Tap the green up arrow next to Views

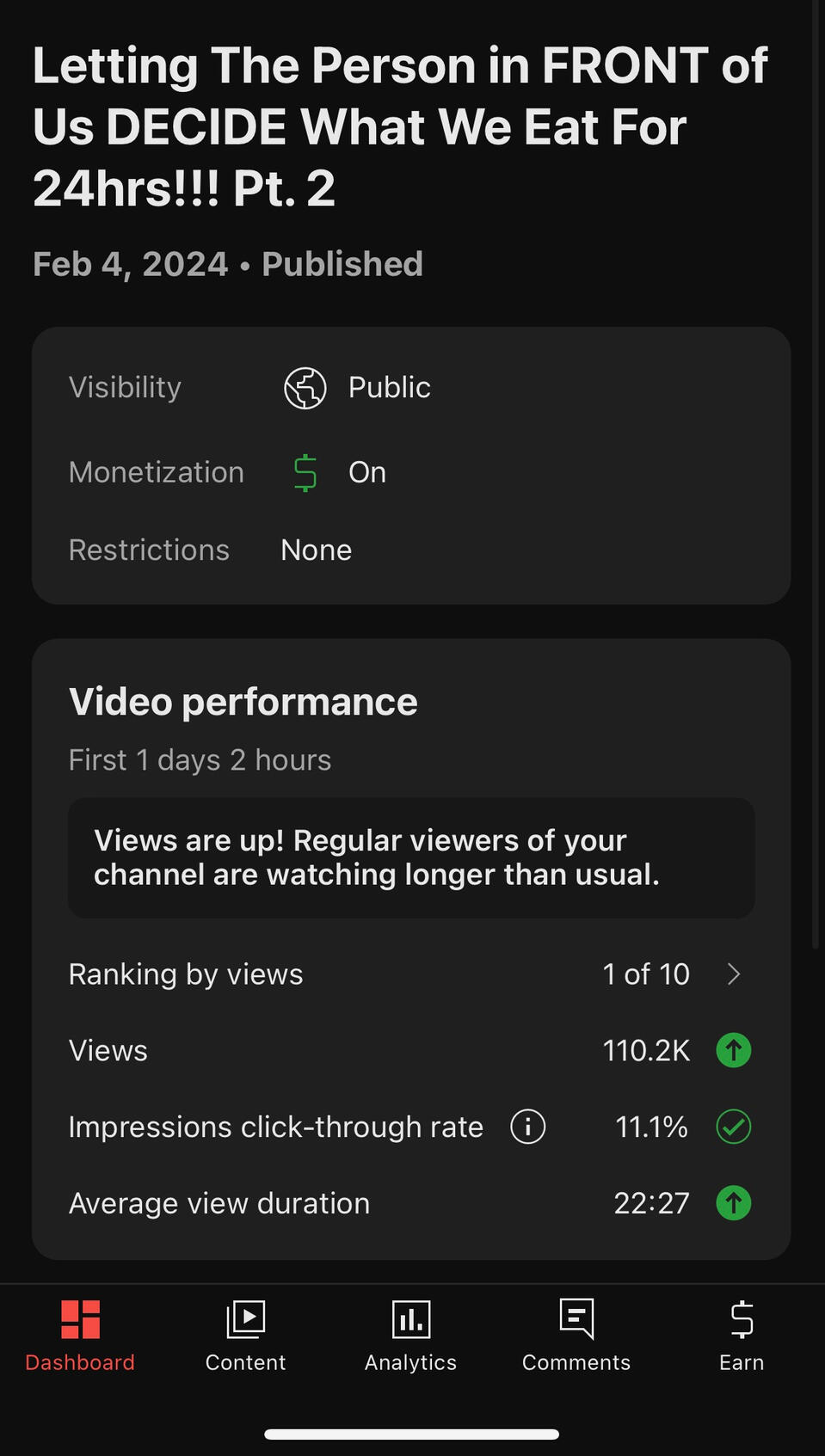[x=734, y=1050]
